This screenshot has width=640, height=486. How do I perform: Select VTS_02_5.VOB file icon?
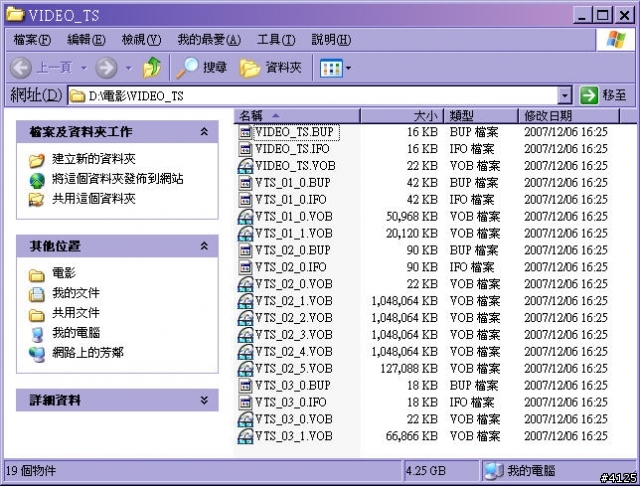pyautogui.click(x=245, y=369)
